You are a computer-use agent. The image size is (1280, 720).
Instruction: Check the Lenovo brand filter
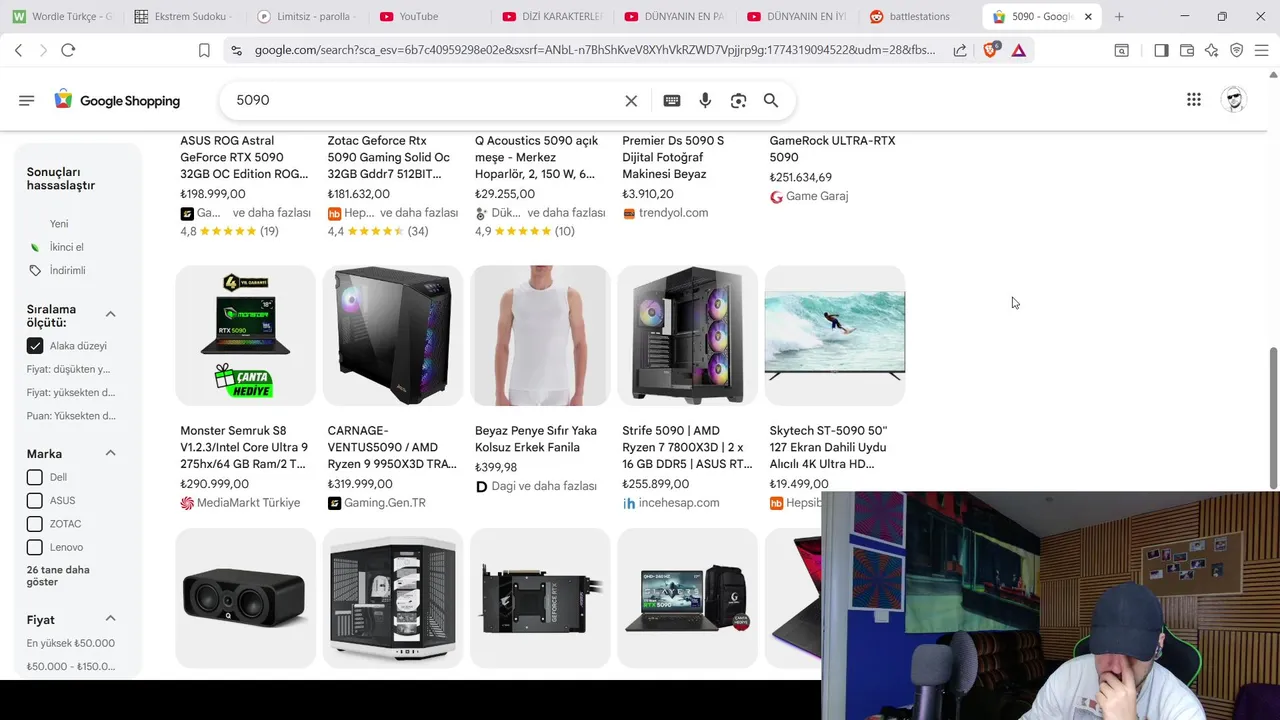(35, 547)
